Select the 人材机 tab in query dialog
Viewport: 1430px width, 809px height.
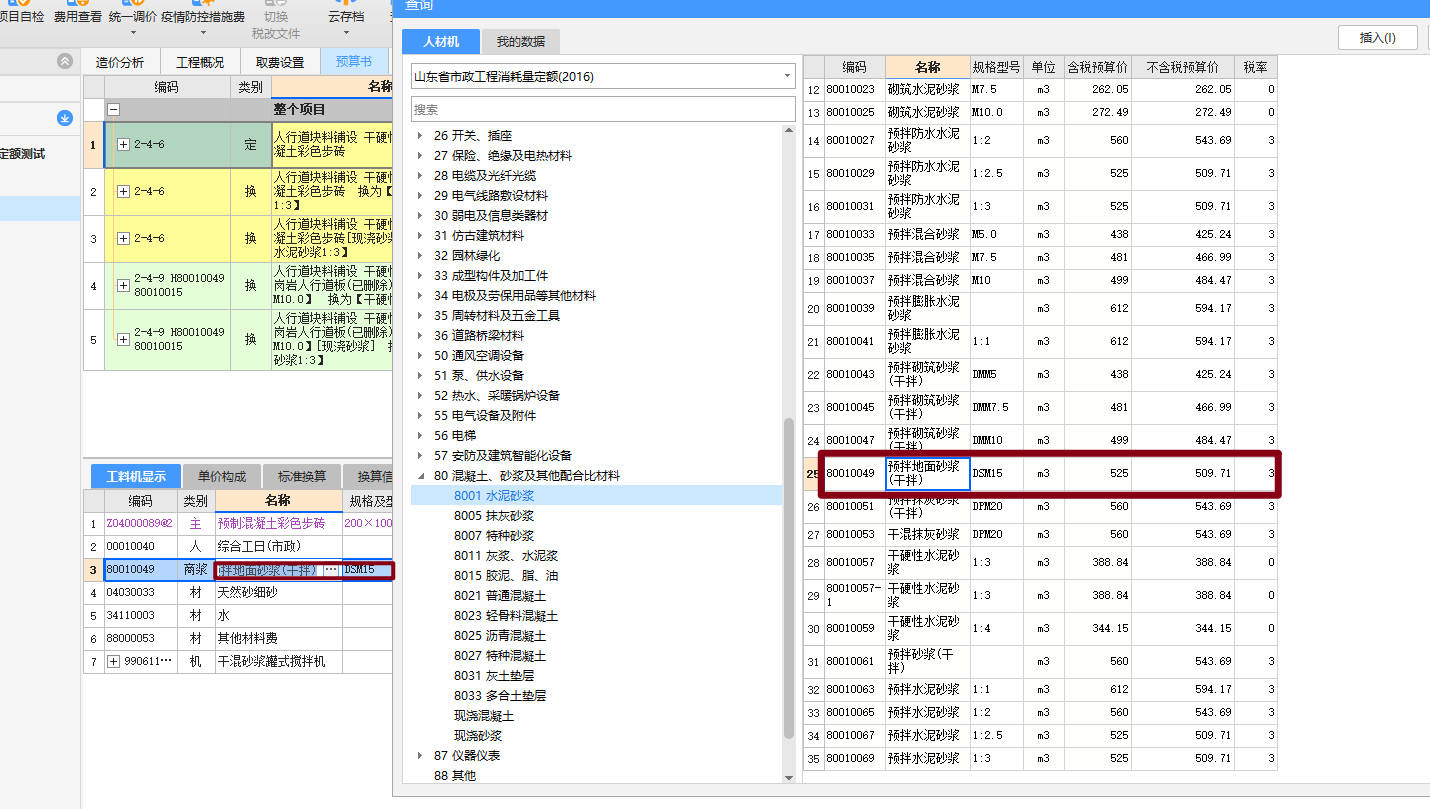click(441, 41)
